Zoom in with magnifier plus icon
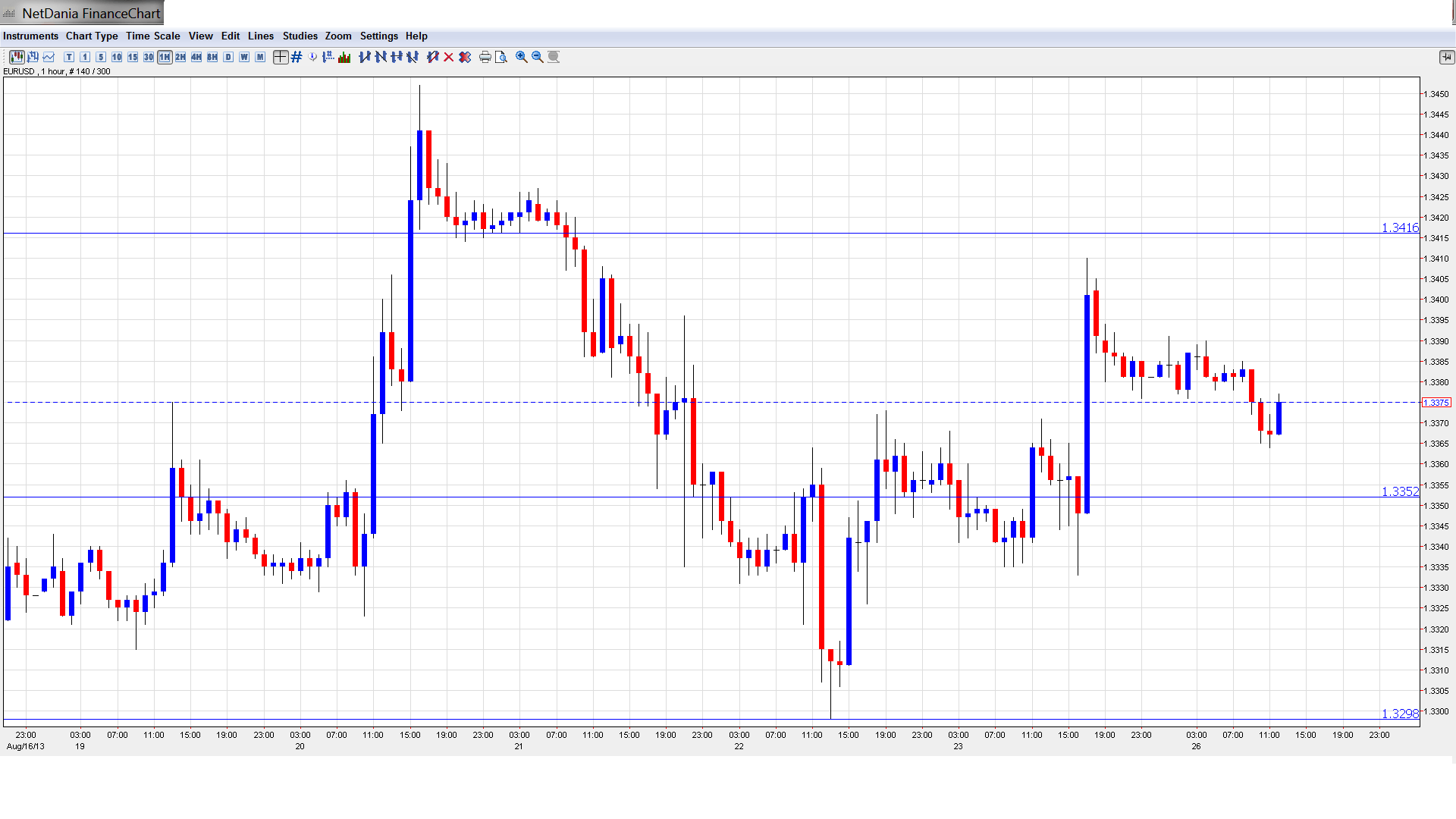 (x=522, y=57)
